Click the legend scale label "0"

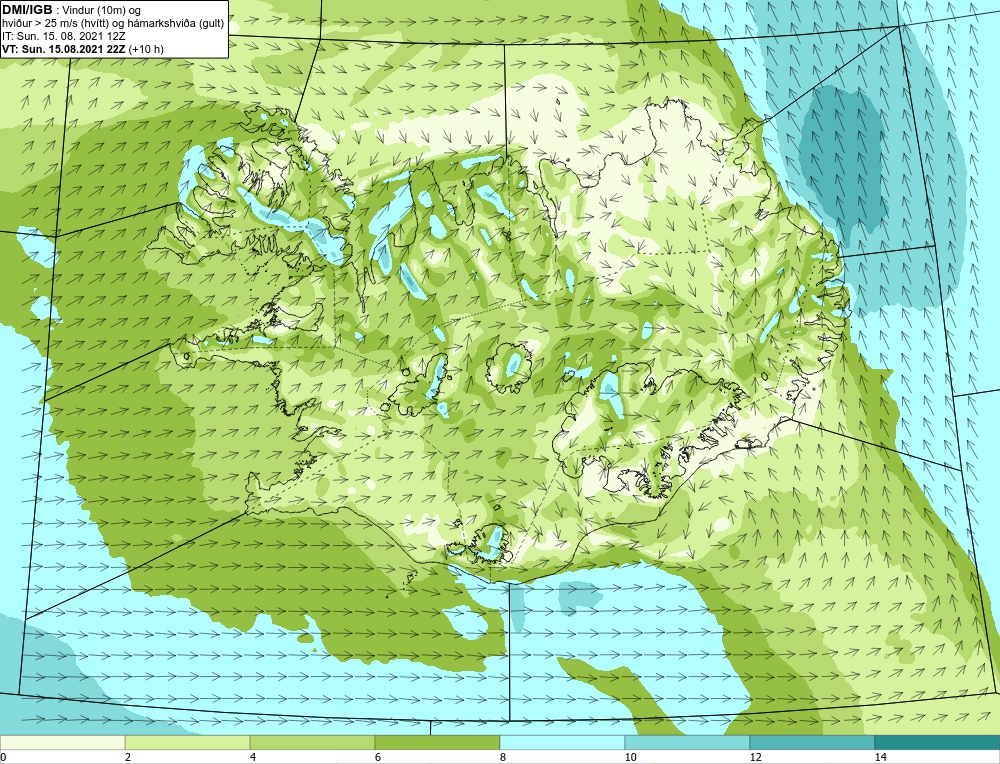point(3,757)
